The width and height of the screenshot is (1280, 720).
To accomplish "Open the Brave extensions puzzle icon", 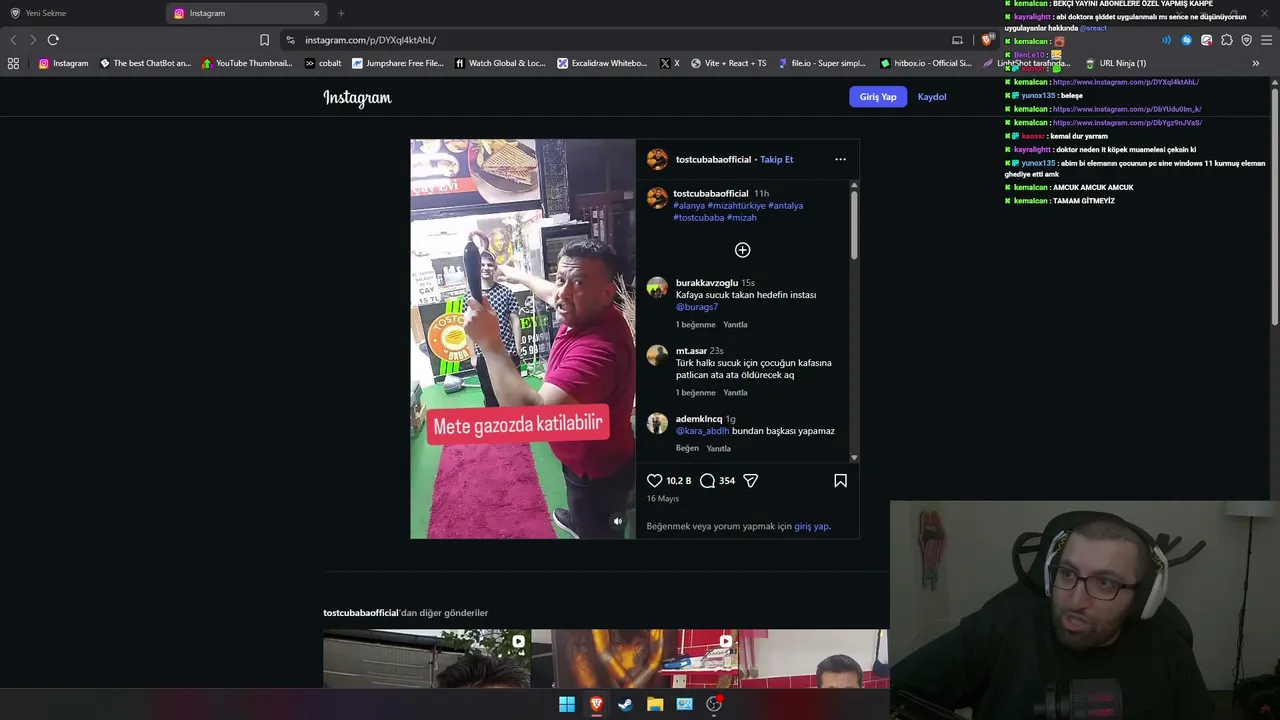I will pyautogui.click(x=1227, y=40).
